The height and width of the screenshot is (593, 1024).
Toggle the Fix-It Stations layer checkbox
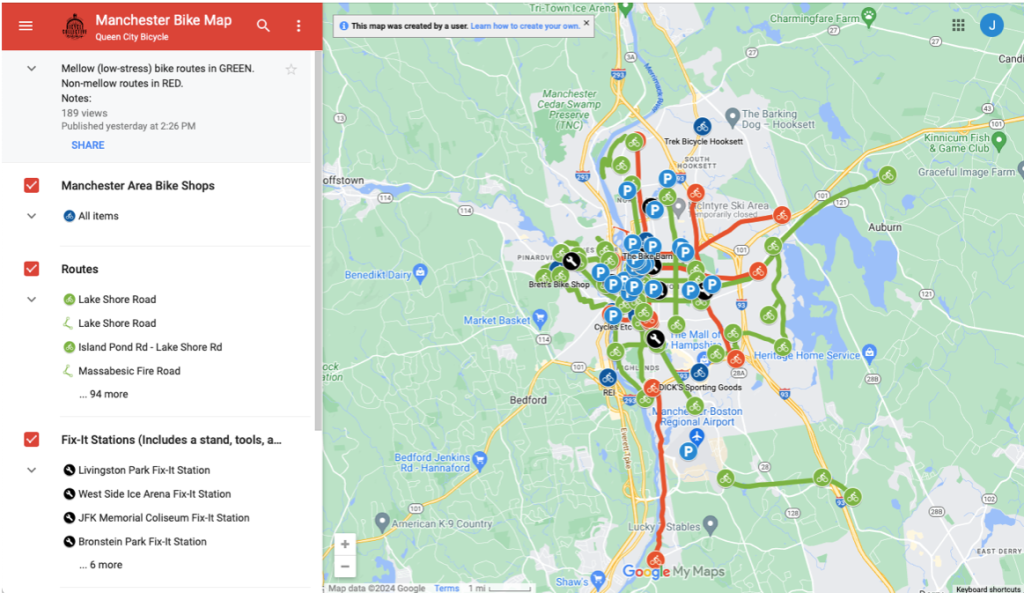(31, 440)
